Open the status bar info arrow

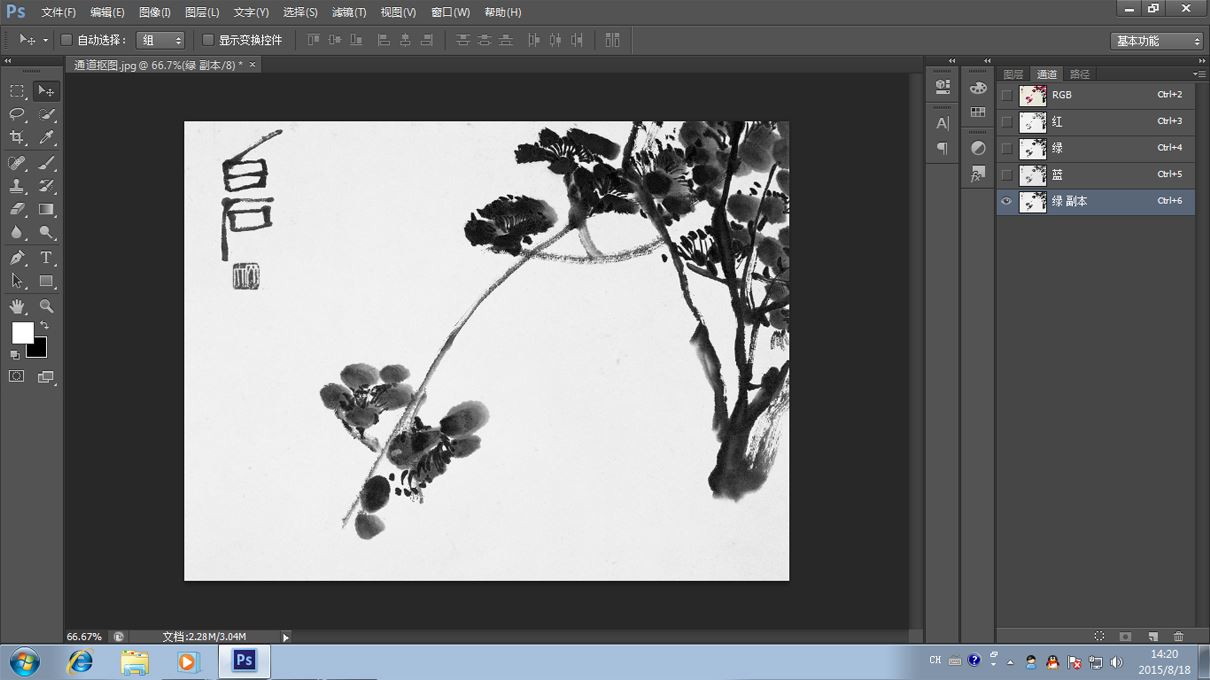click(286, 637)
